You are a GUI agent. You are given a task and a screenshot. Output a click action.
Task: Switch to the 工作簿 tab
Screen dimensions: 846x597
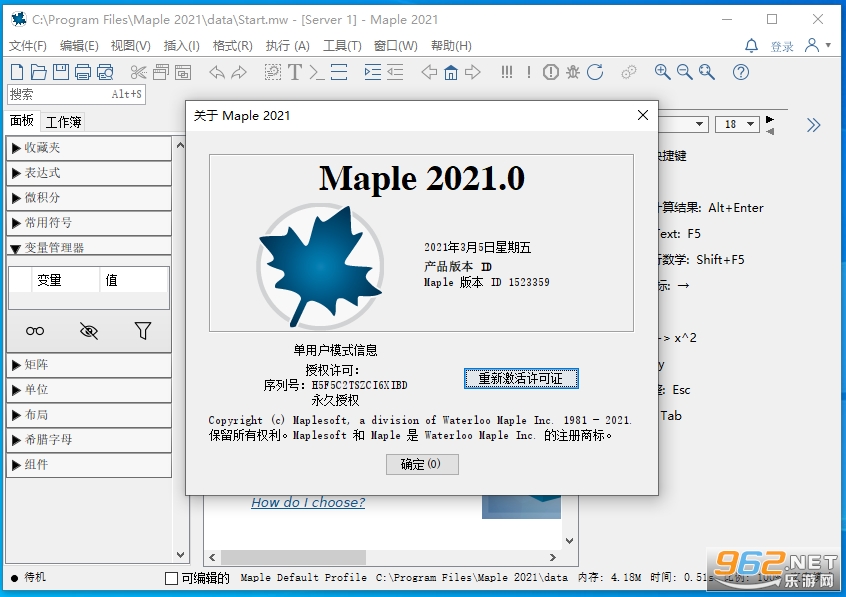[x=63, y=122]
